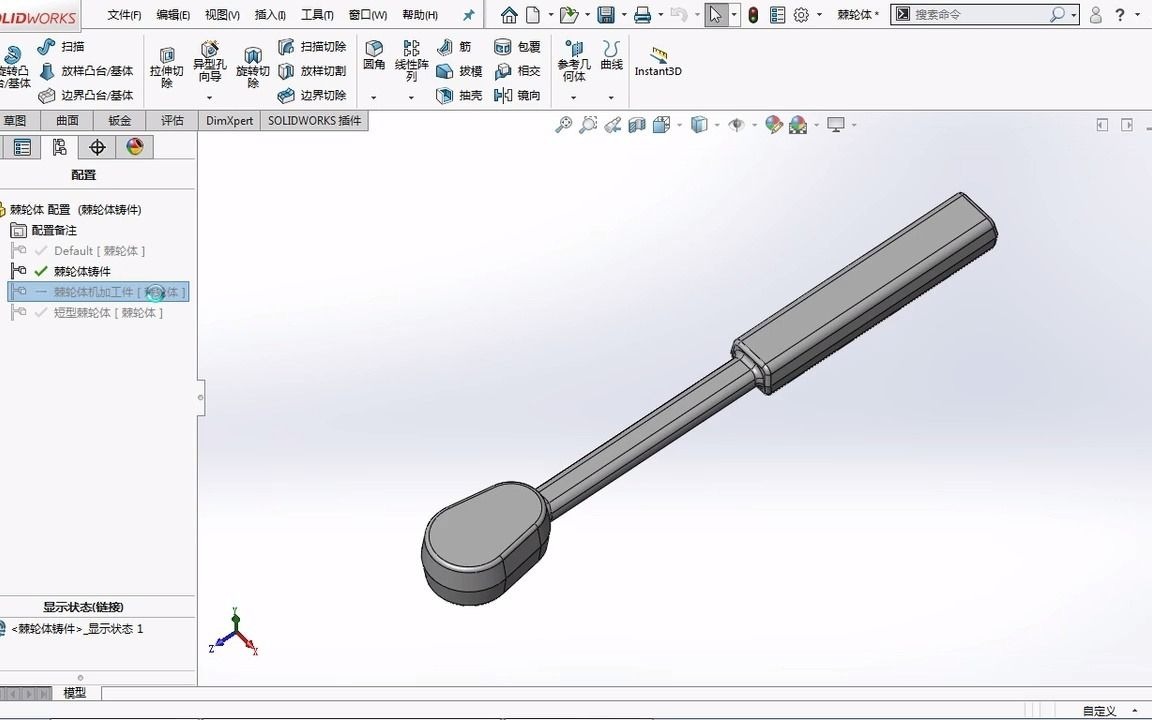This screenshot has height=720, width=1152.
Task: Expand the 参考几何体 dropdown arrow
Action: pos(572,96)
